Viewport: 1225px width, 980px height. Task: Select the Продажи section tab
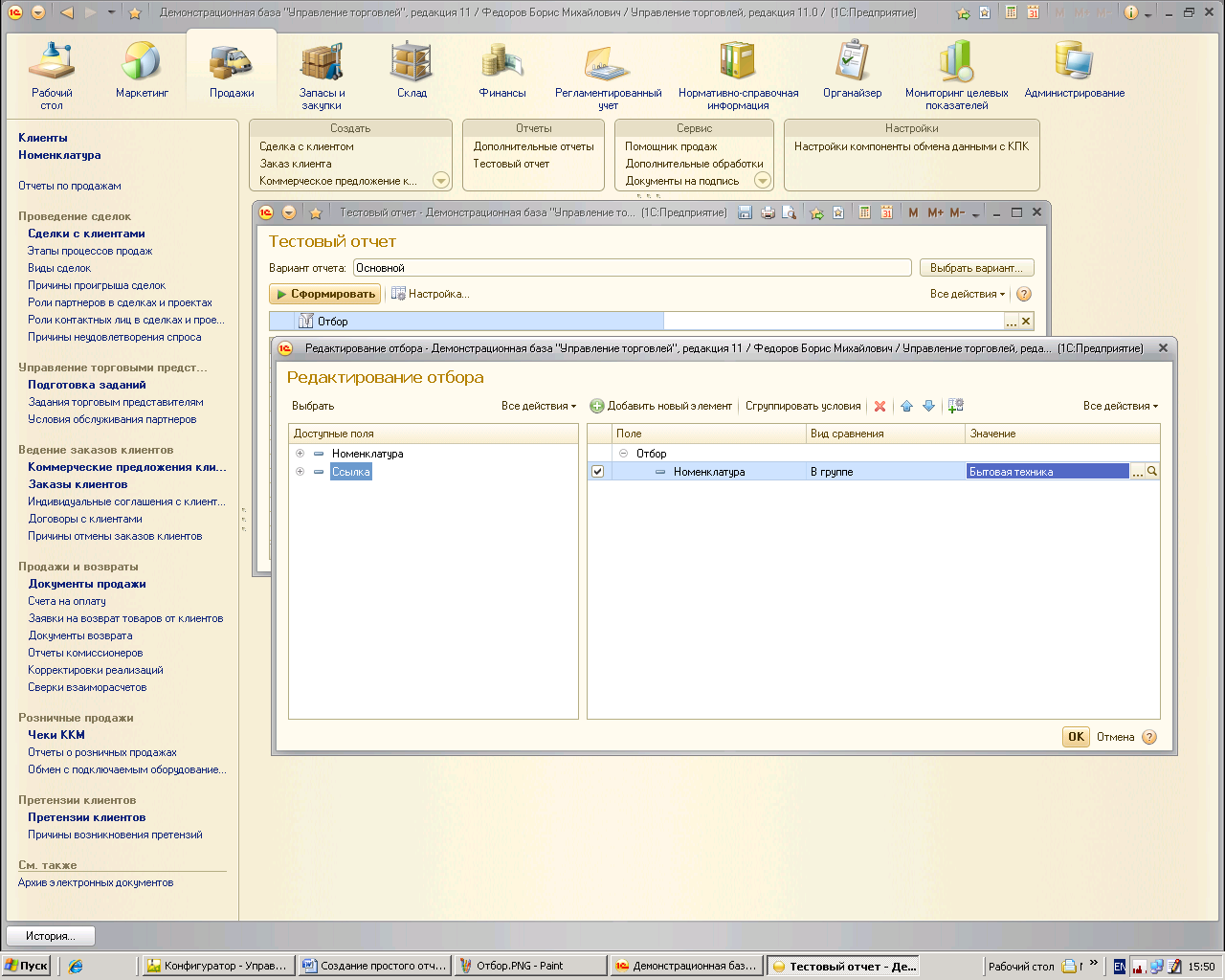tap(232, 71)
